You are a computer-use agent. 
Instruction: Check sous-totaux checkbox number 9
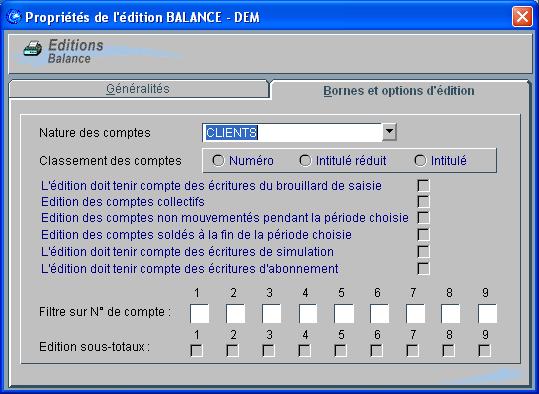click(484, 351)
